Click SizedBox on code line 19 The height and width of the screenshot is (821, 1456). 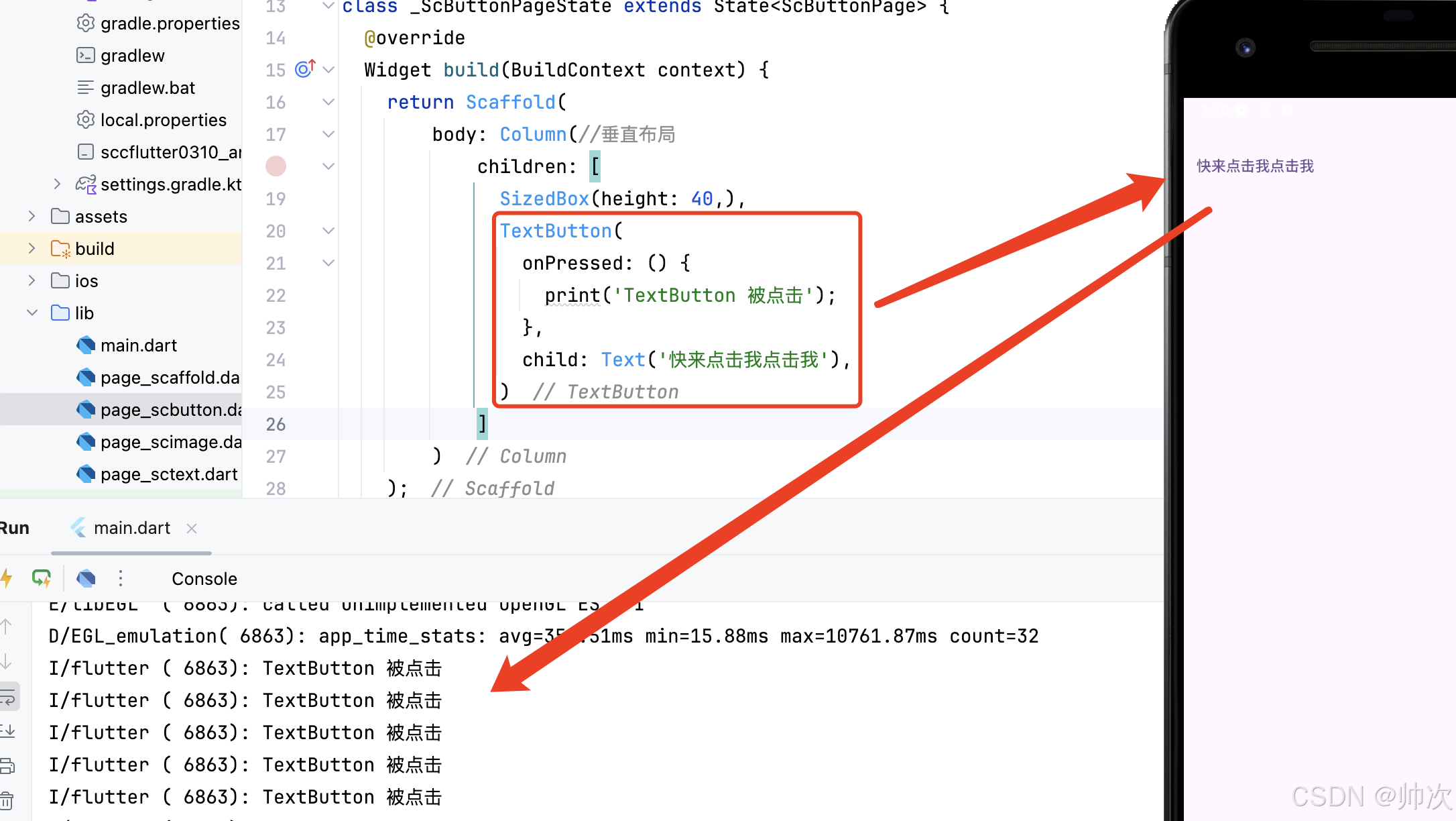coord(544,199)
